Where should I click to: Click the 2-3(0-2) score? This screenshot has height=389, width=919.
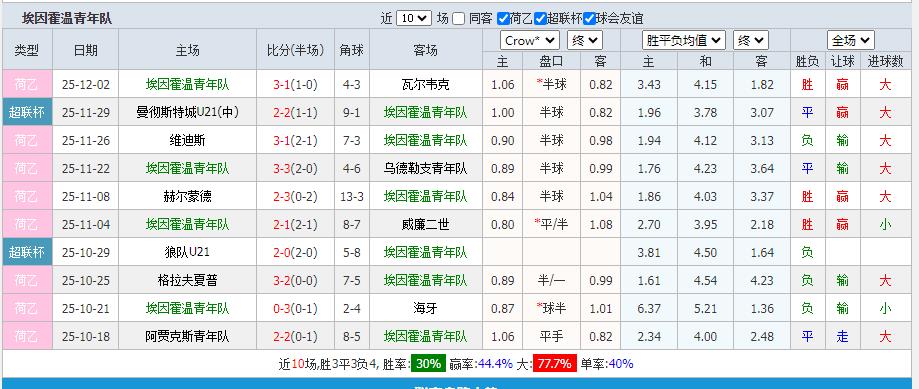295,197
